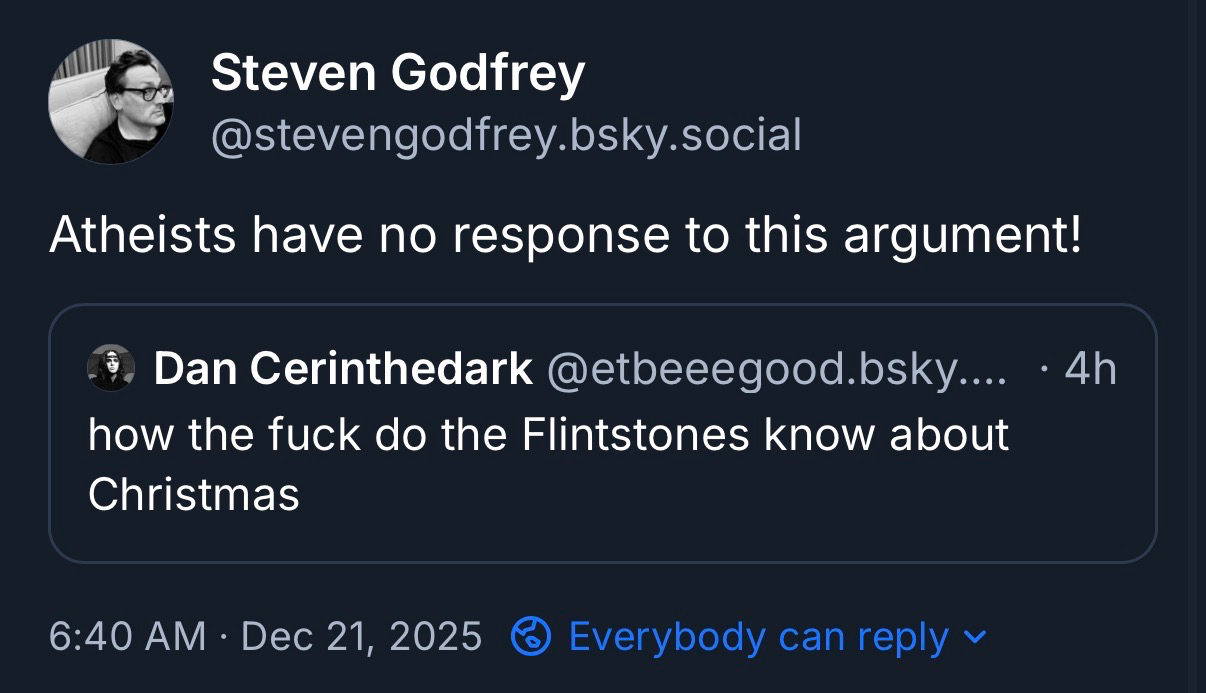Click the word Flintstones in quoted text
This screenshot has width=1206, height=693.
coord(635,435)
